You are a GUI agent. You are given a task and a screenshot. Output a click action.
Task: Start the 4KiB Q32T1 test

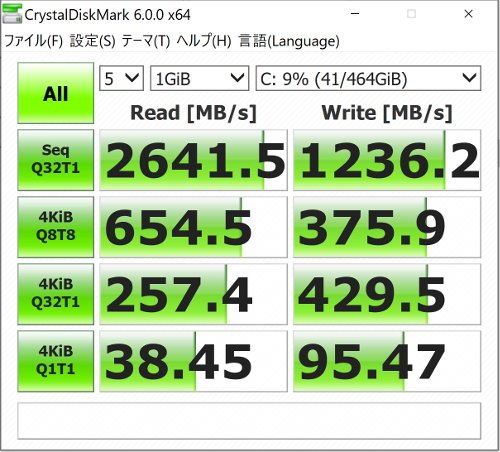pos(56,294)
